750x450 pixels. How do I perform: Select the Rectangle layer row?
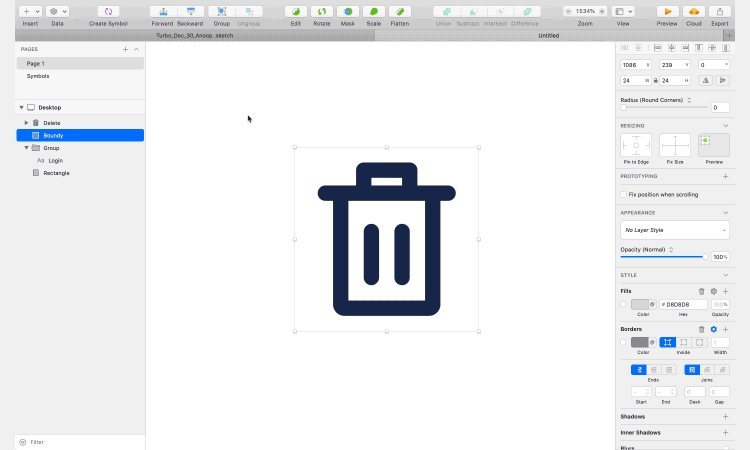80,173
